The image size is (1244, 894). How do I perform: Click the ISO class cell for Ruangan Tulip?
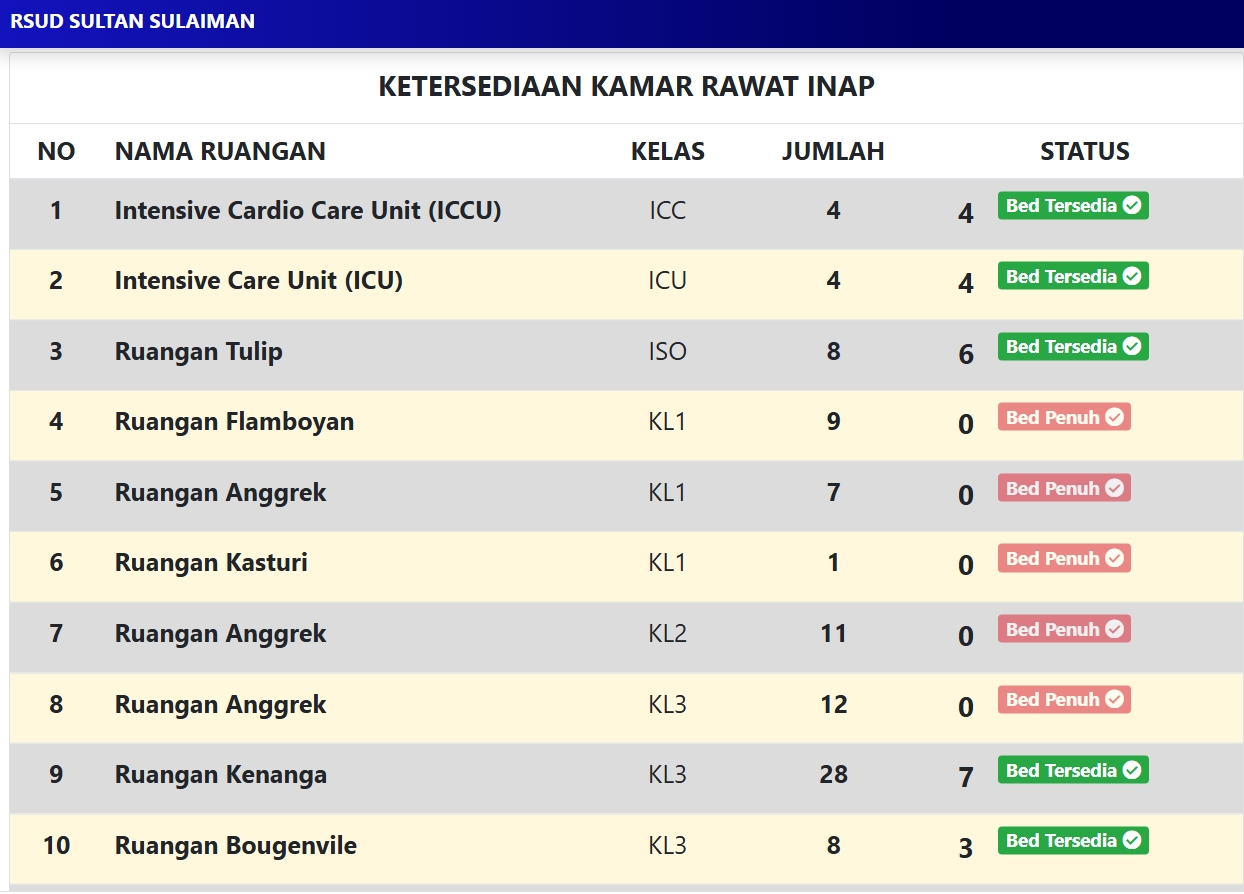[667, 352]
